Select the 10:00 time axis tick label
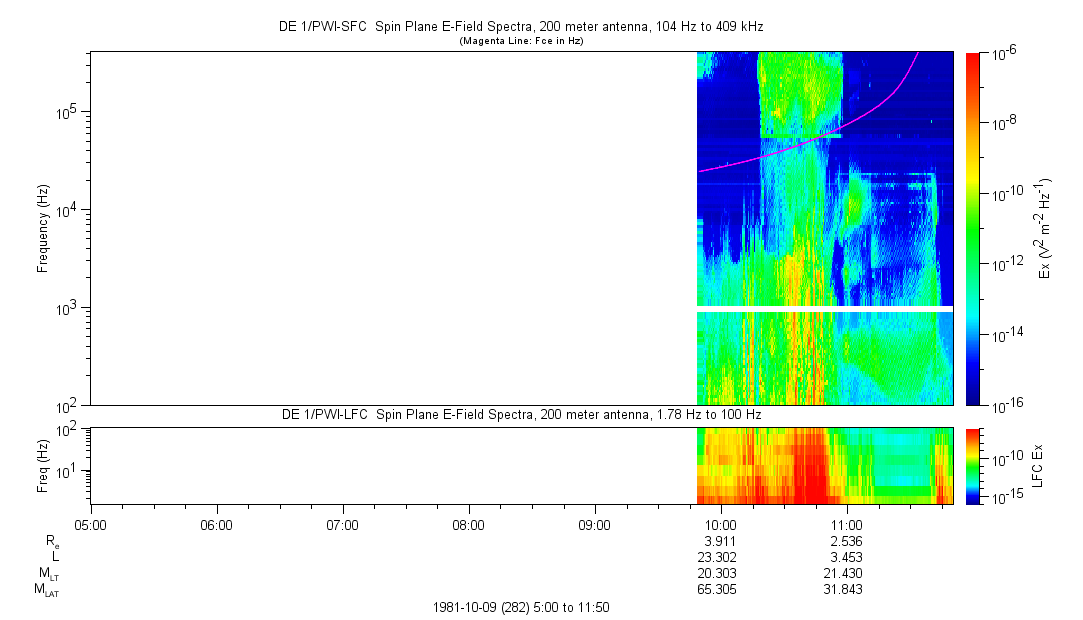The height and width of the screenshot is (620, 1083). [720, 524]
